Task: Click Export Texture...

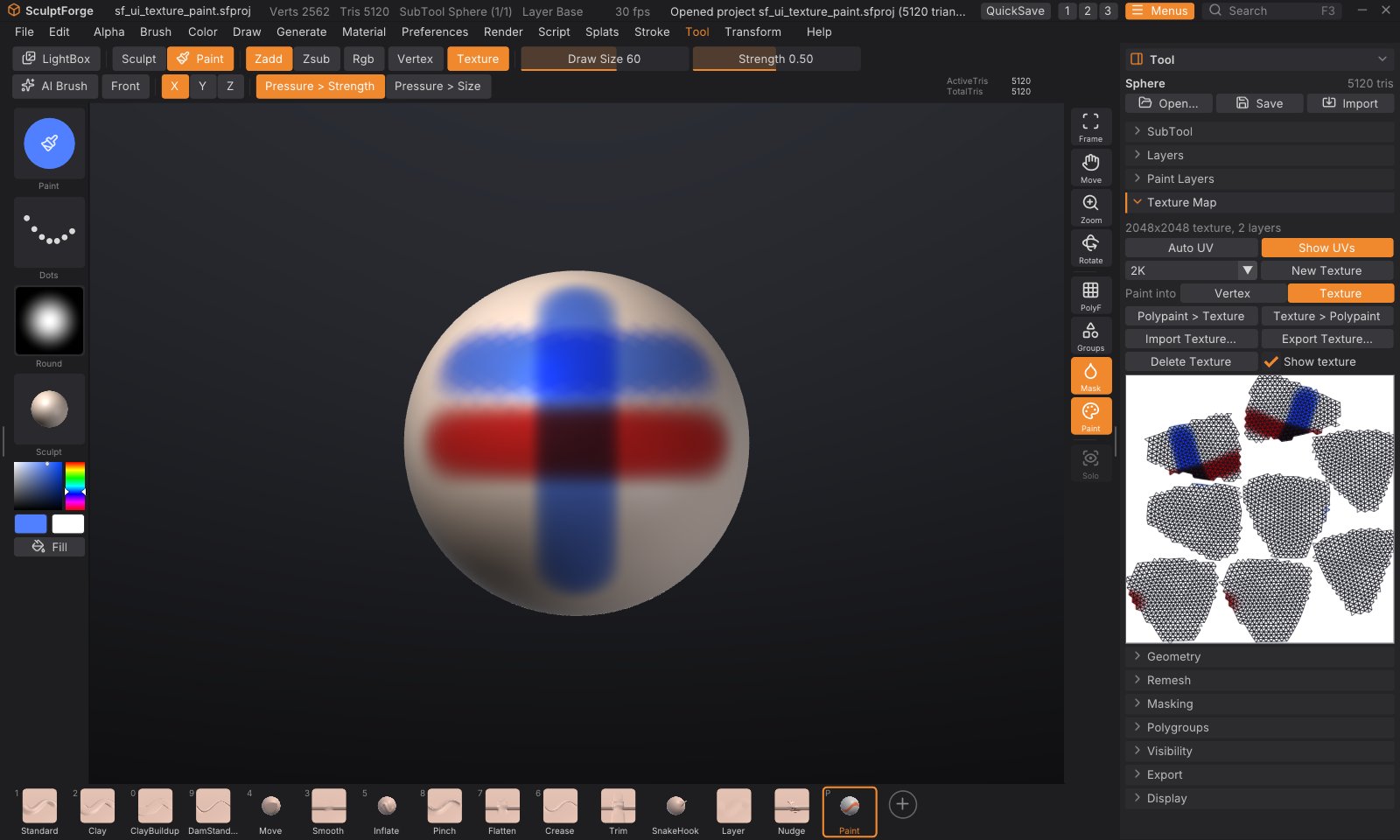Action: coord(1326,339)
